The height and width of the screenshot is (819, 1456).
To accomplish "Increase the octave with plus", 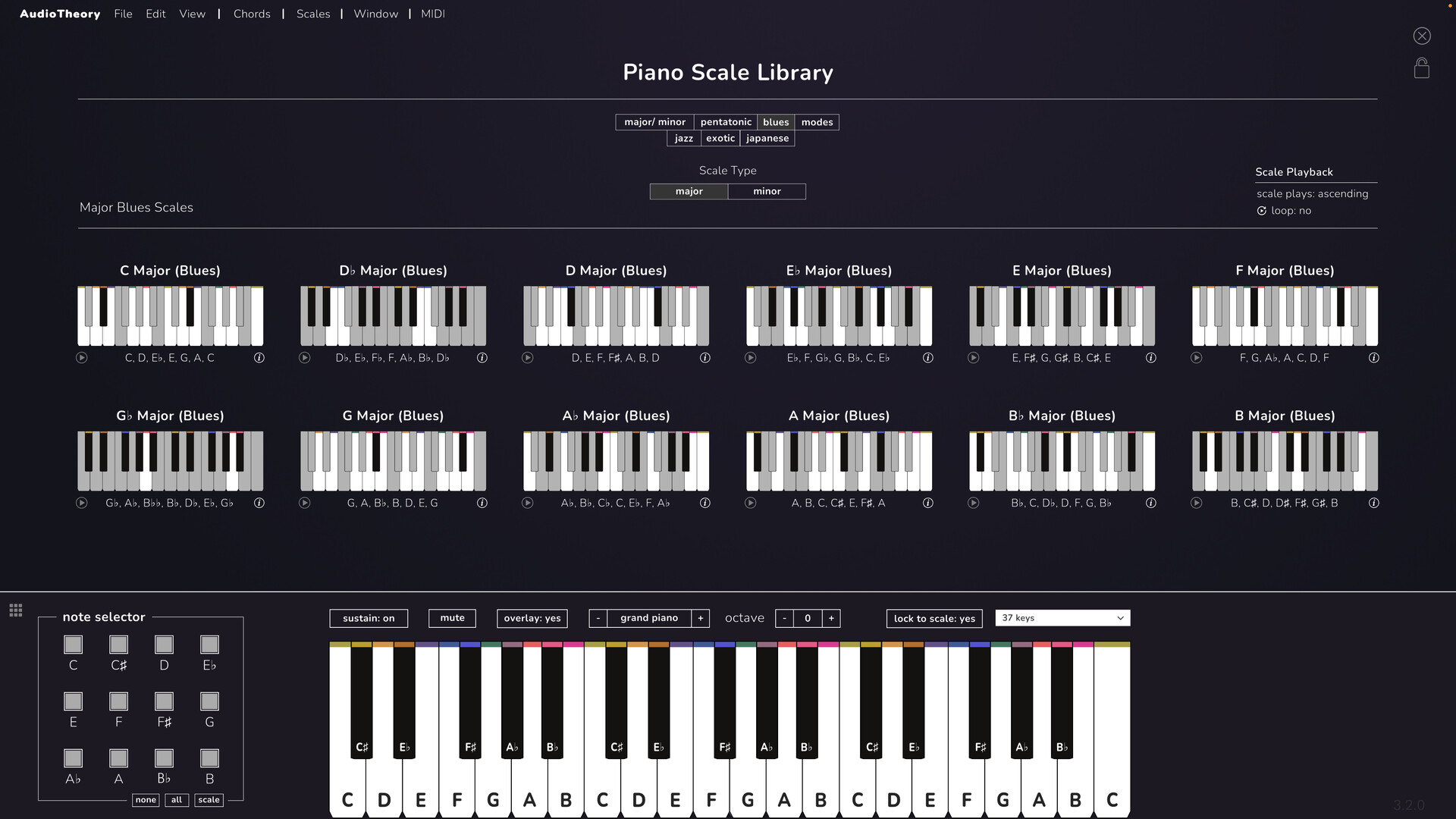I will [x=831, y=619].
